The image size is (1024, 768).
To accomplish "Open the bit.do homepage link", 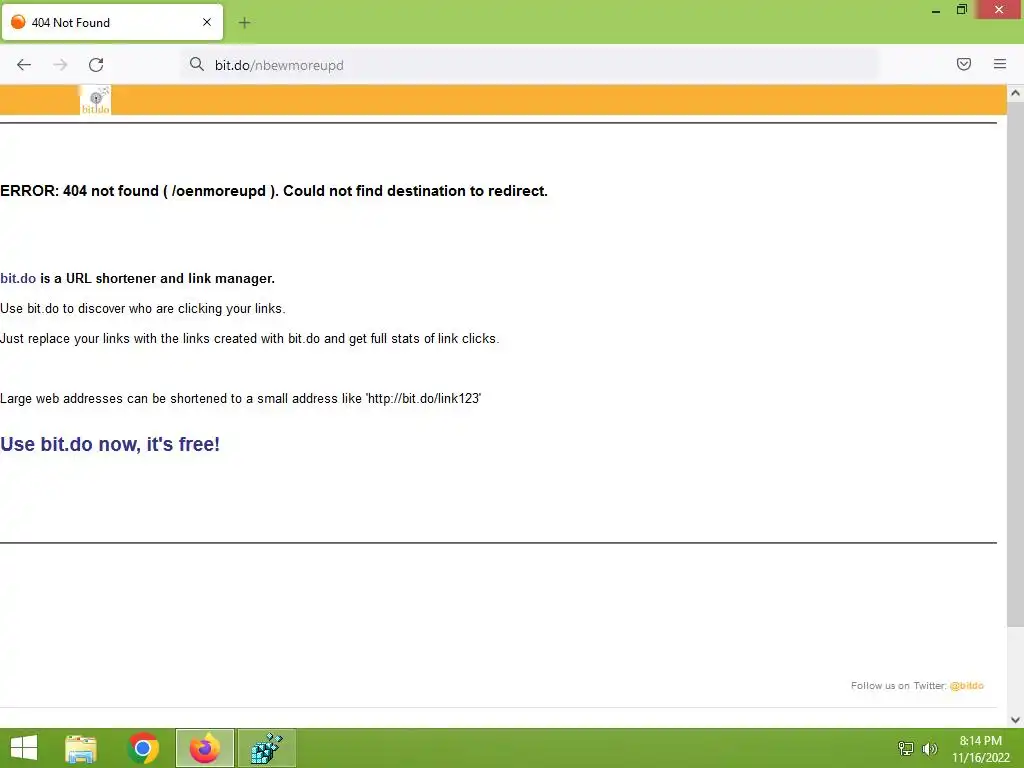I will click(18, 278).
